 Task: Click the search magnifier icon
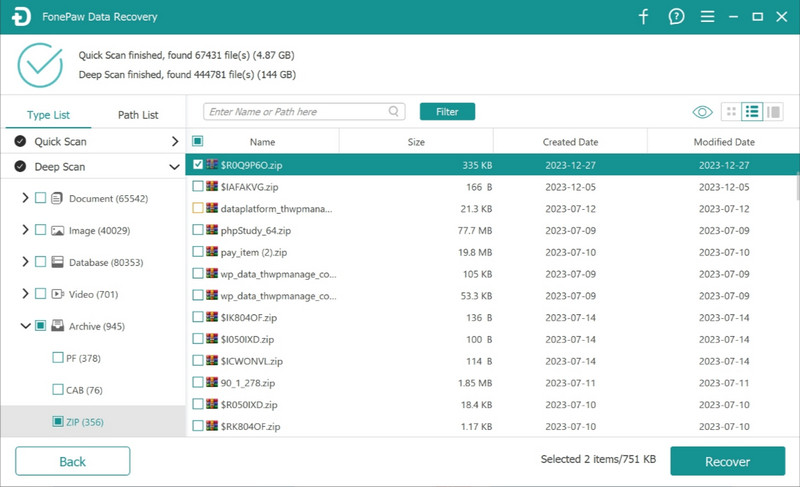[x=393, y=111]
